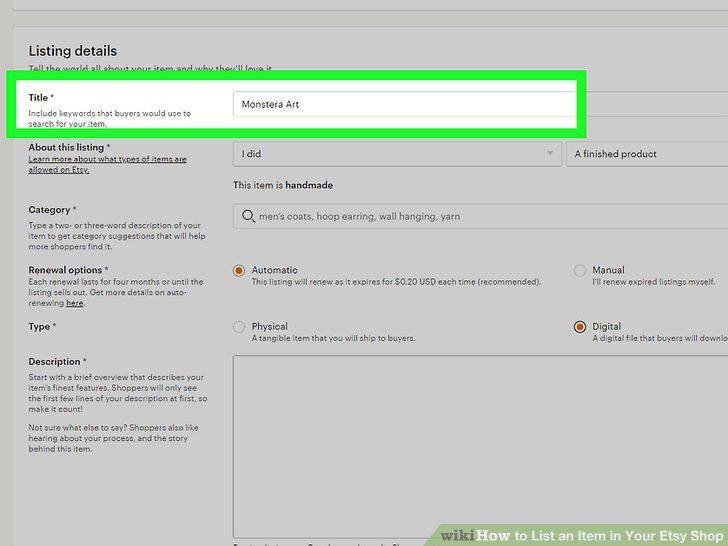The height and width of the screenshot is (546, 728).
Task: Click the Category search box
Action: [x=480, y=216]
